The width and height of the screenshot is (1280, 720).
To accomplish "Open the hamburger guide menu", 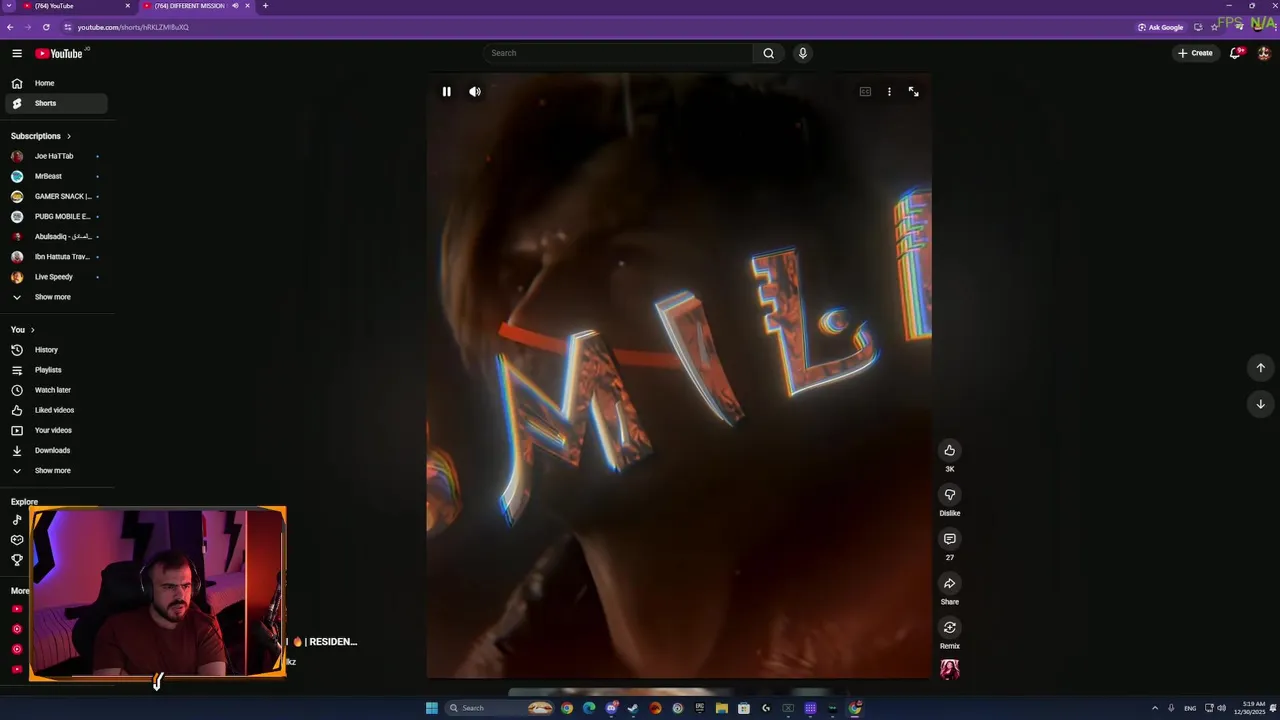I will (x=17, y=53).
